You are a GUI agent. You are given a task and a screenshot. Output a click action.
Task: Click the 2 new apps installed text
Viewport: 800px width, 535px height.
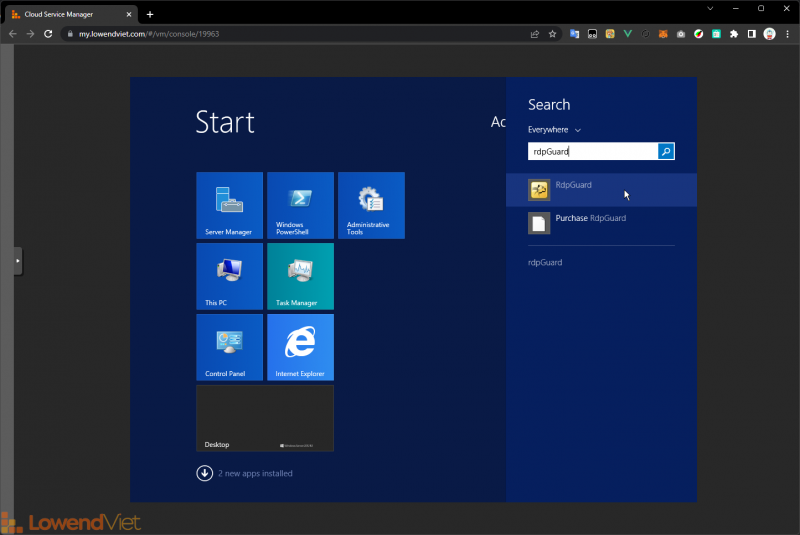[255, 473]
